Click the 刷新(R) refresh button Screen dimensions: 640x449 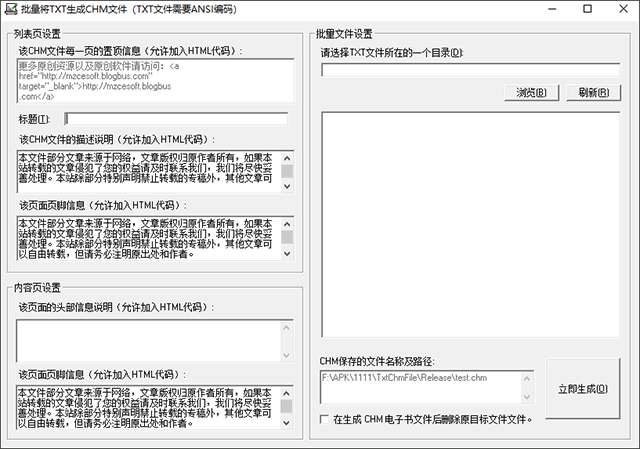coord(593,93)
